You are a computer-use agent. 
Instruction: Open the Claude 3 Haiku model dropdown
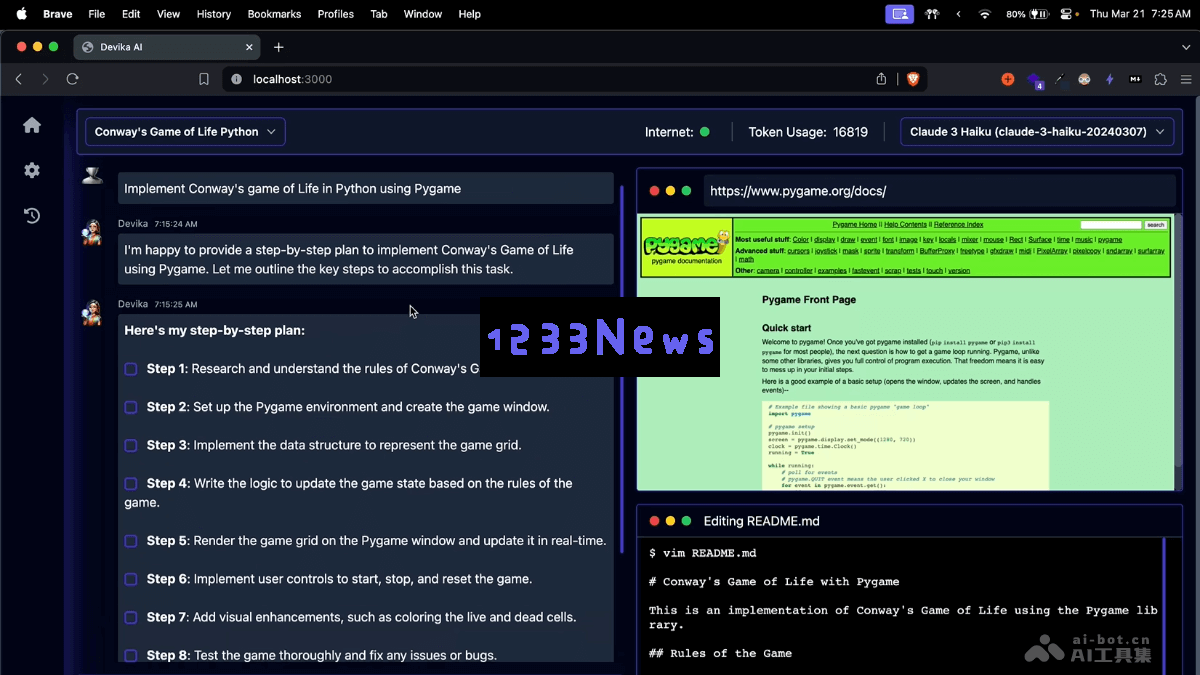click(1037, 132)
